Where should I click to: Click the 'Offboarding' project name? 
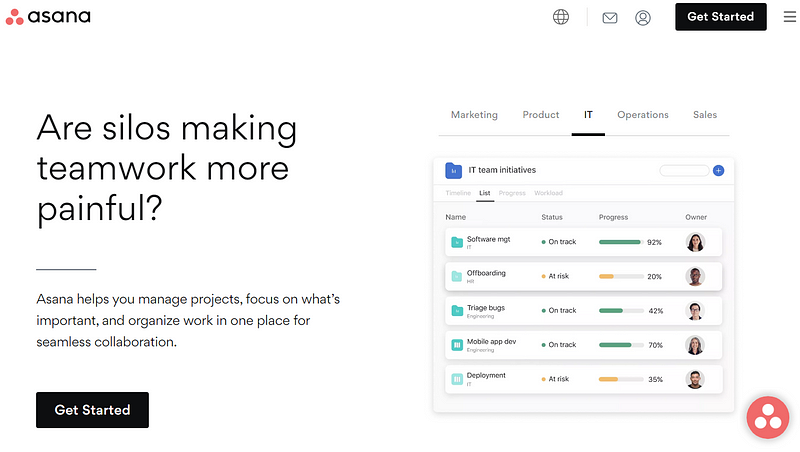pos(486,273)
